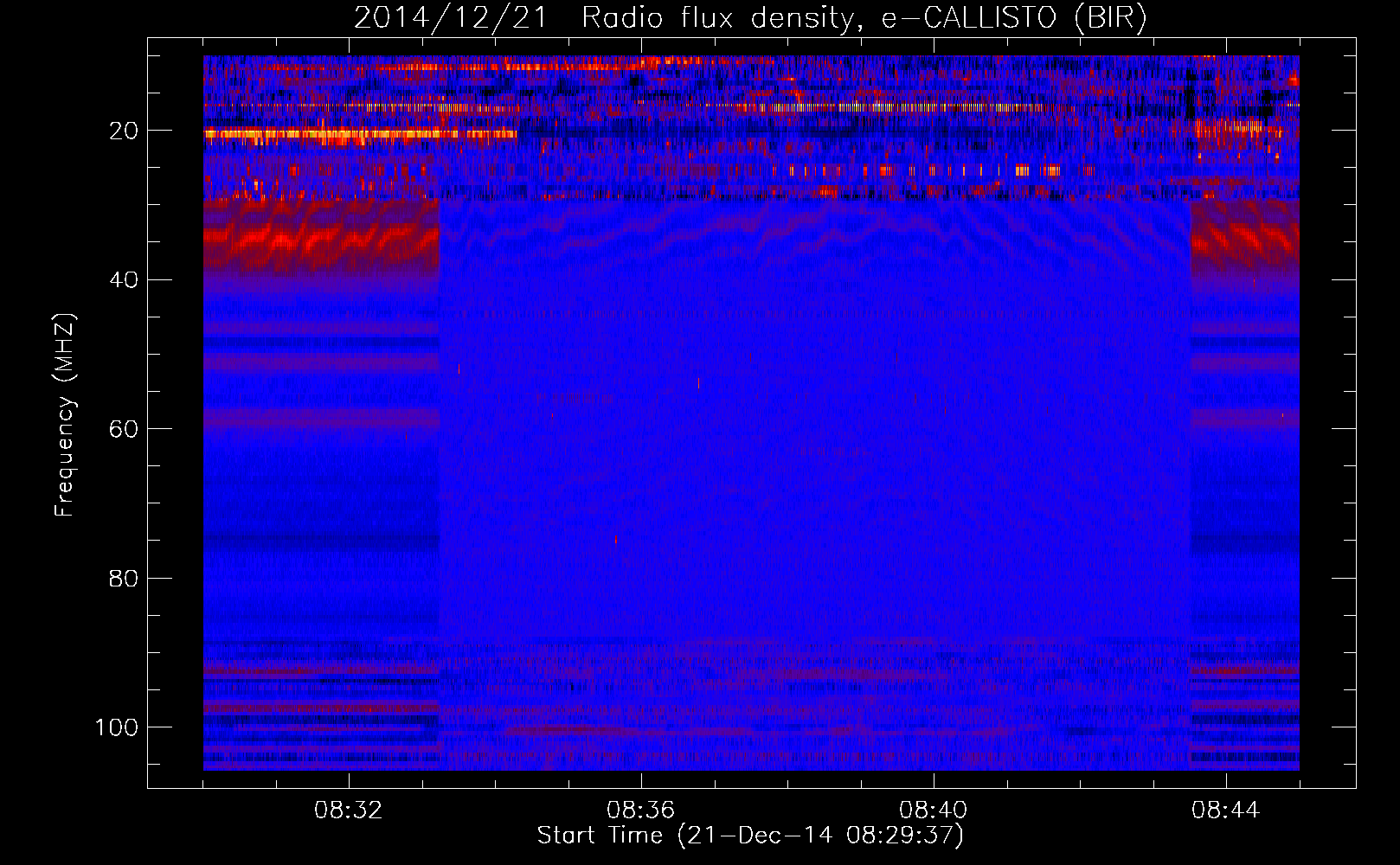This screenshot has height=865, width=1400.
Task: Click the 80 frequency tick label
Action: pos(124,578)
